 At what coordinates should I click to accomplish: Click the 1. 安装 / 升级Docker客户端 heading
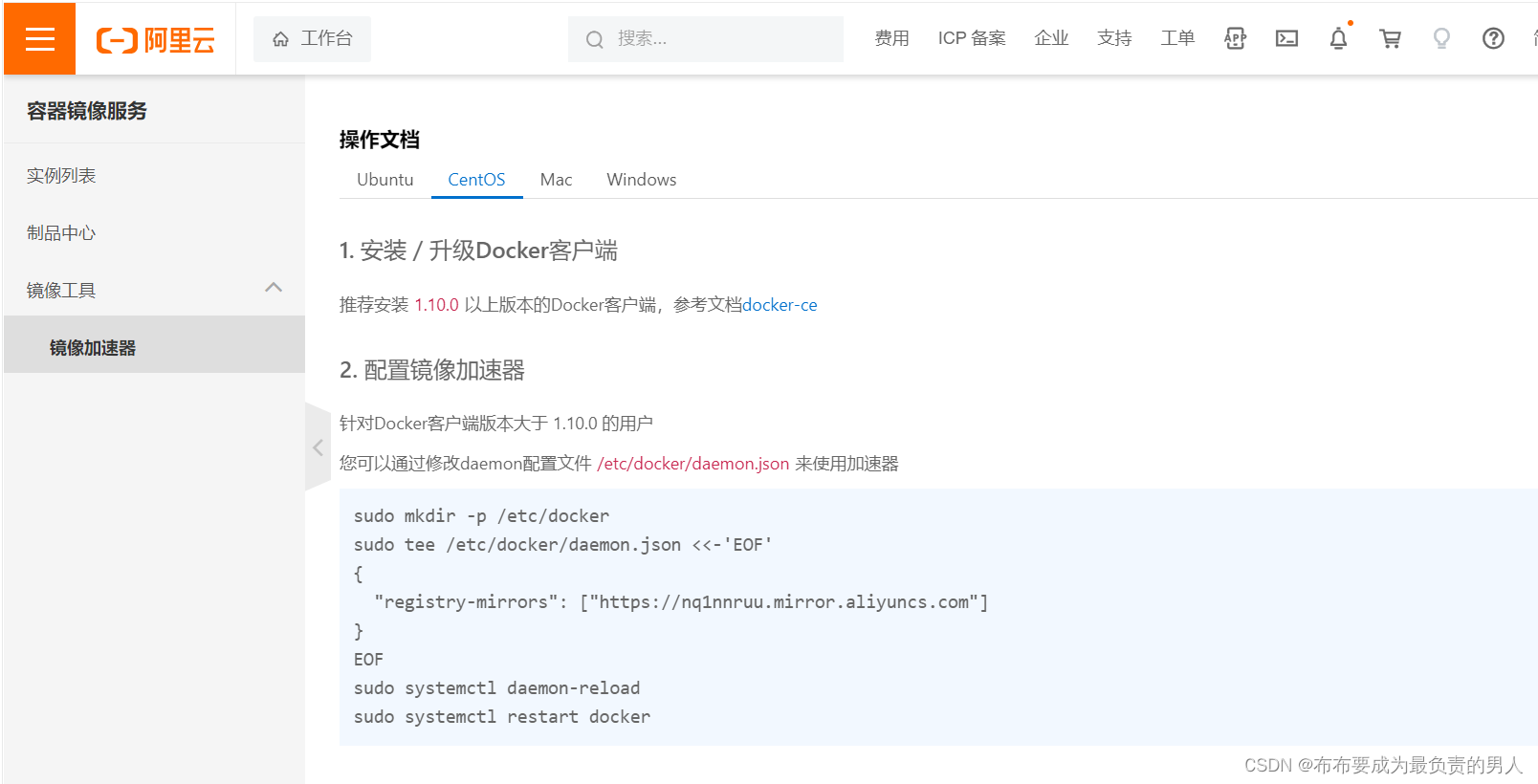pos(478,250)
